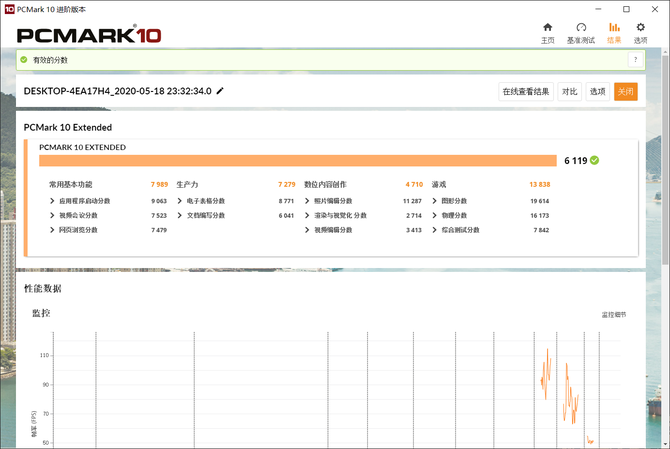
Task: Click green validity check beside score 6 119
Action: coord(594,160)
